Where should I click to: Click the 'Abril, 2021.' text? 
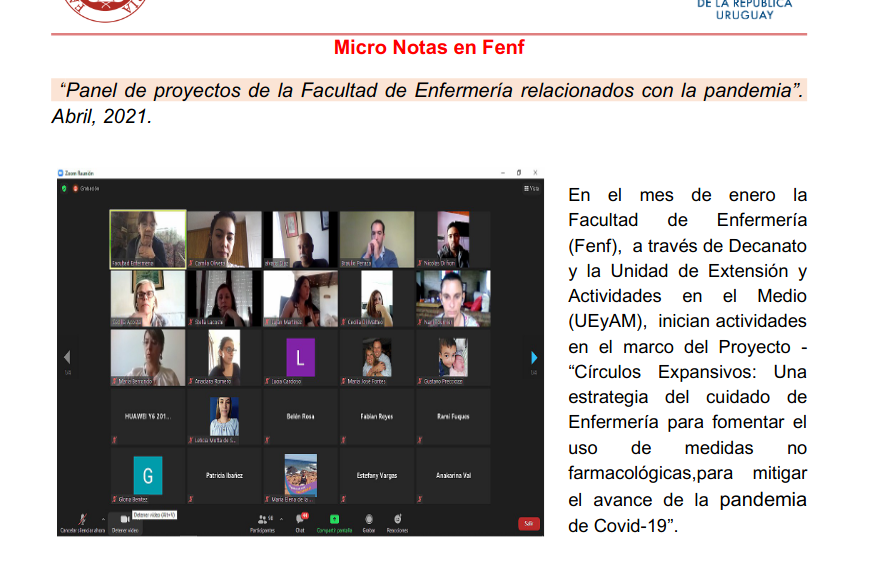102,116
